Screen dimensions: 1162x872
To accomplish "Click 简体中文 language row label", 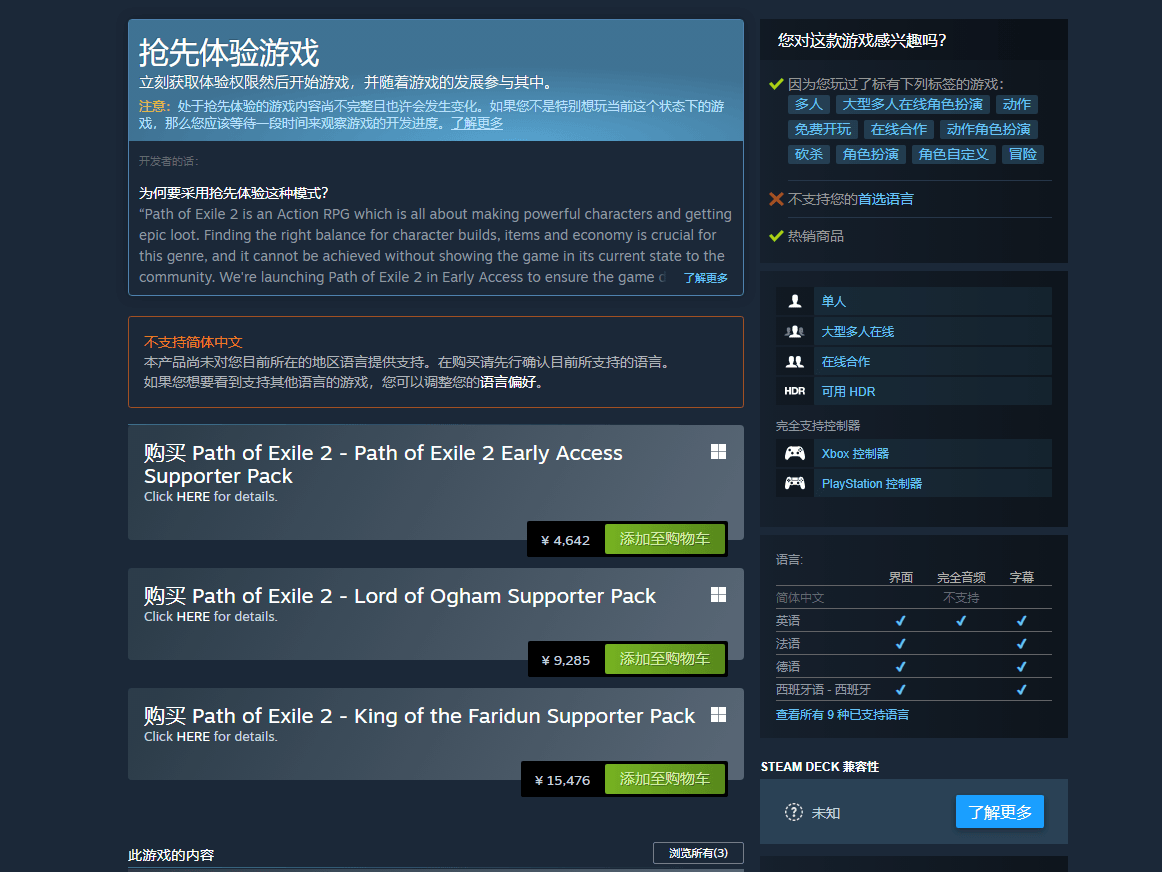I will pyautogui.click(x=800, y=597).
